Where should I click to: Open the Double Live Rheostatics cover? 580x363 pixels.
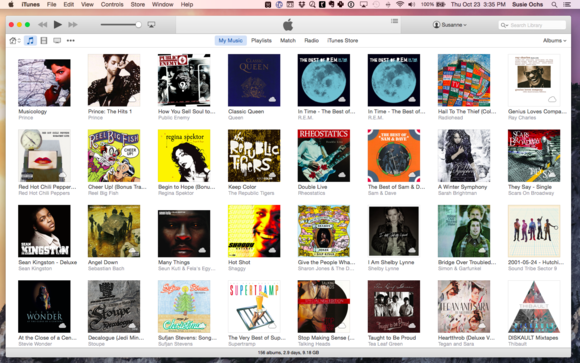pyautogui.click(x=324, y=156)
